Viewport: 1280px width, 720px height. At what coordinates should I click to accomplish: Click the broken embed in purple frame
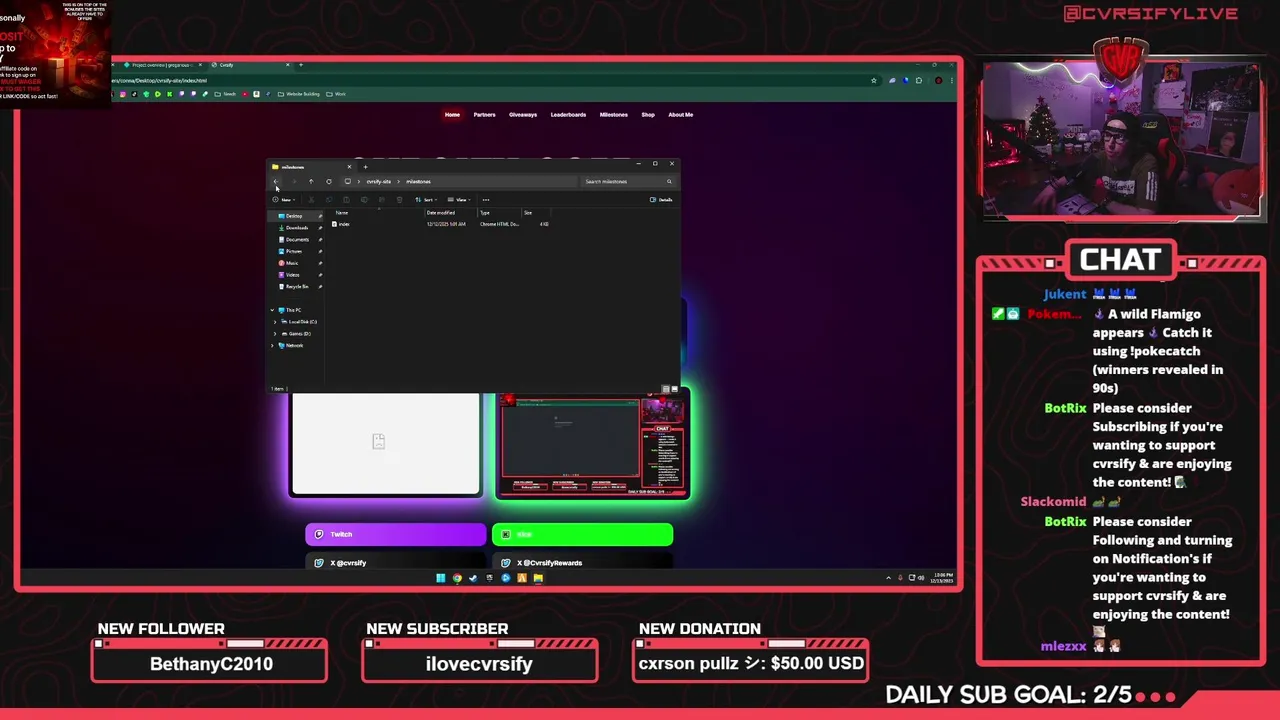click(x=385, y=443)
